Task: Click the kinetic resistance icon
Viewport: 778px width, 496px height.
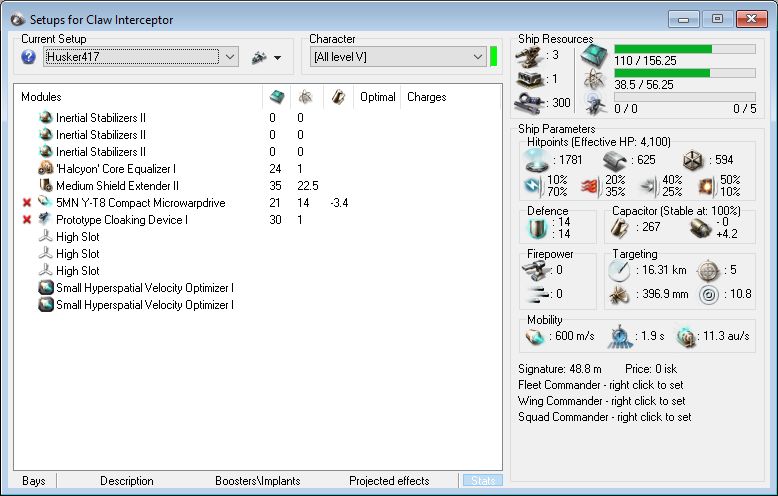Action: point(649,186)
